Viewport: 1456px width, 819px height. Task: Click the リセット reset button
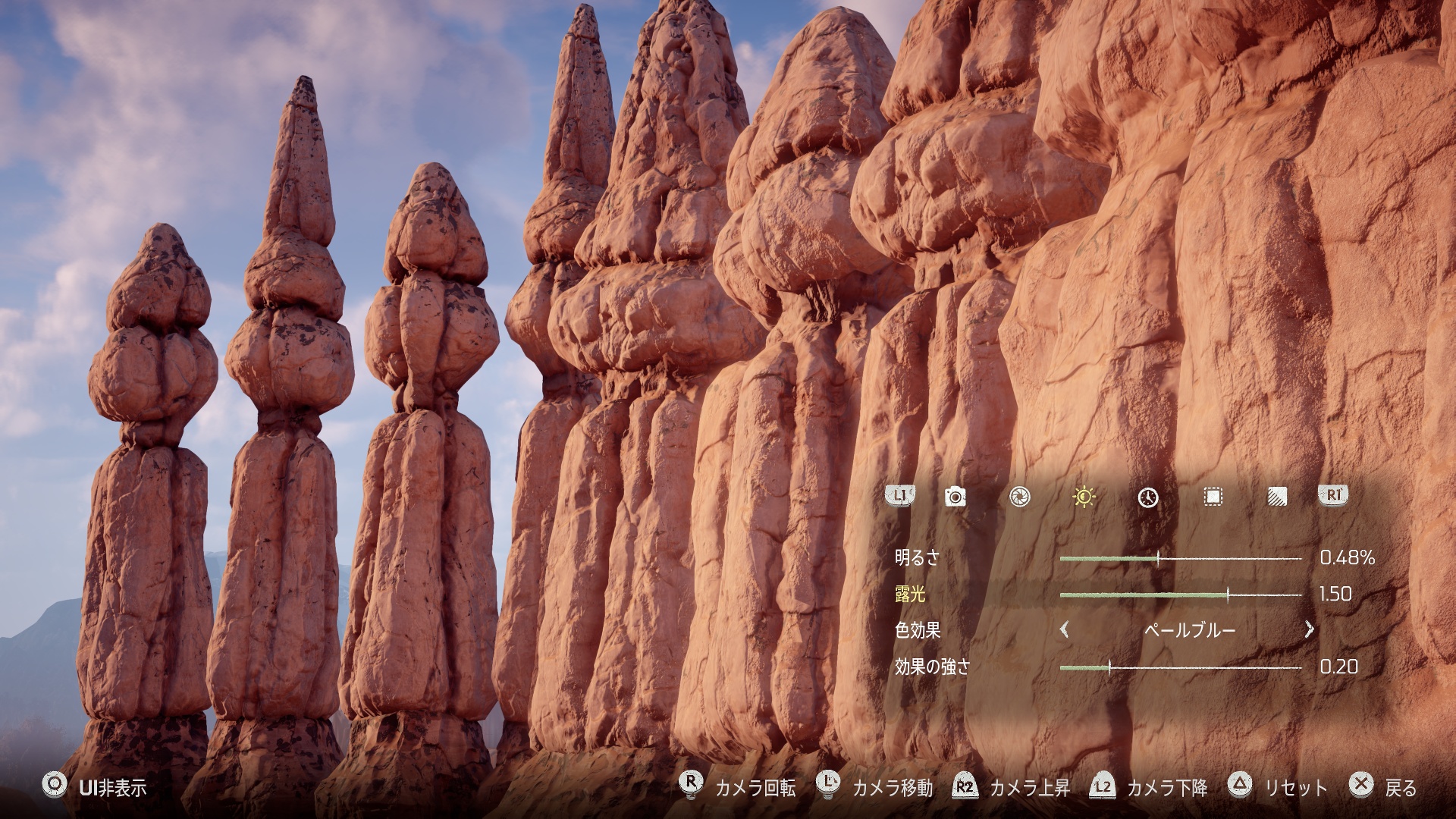pos(1295,788)
